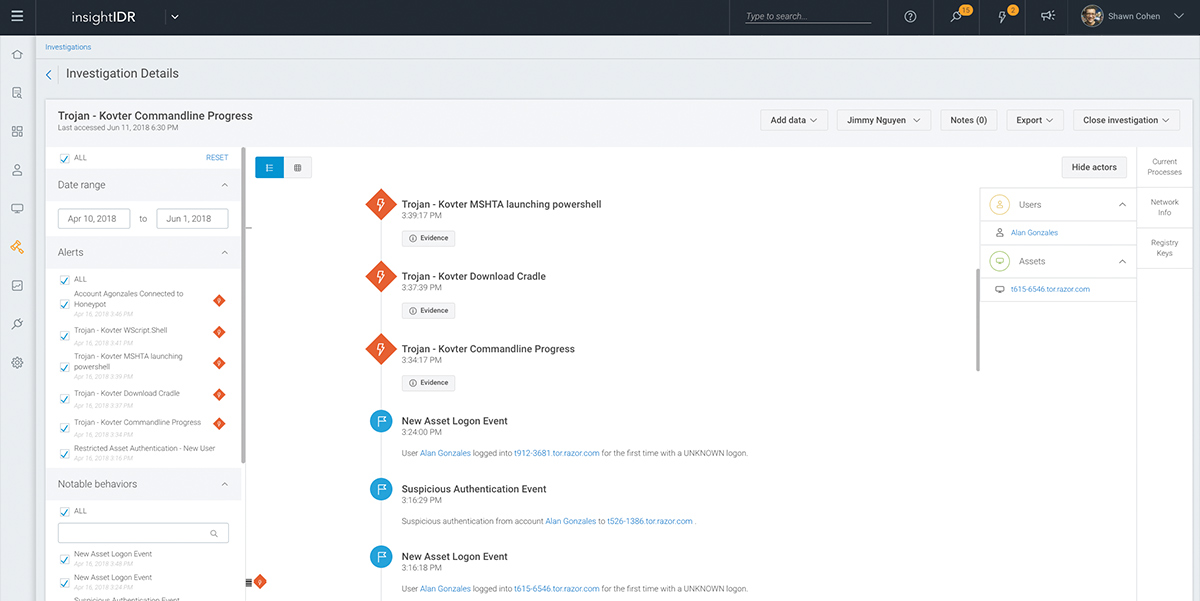Open the t615-6546.tor.razor.com asset link
The width and height of the screenshot is (1200, 601).
pyautogui.click(x=1049, y=289)
